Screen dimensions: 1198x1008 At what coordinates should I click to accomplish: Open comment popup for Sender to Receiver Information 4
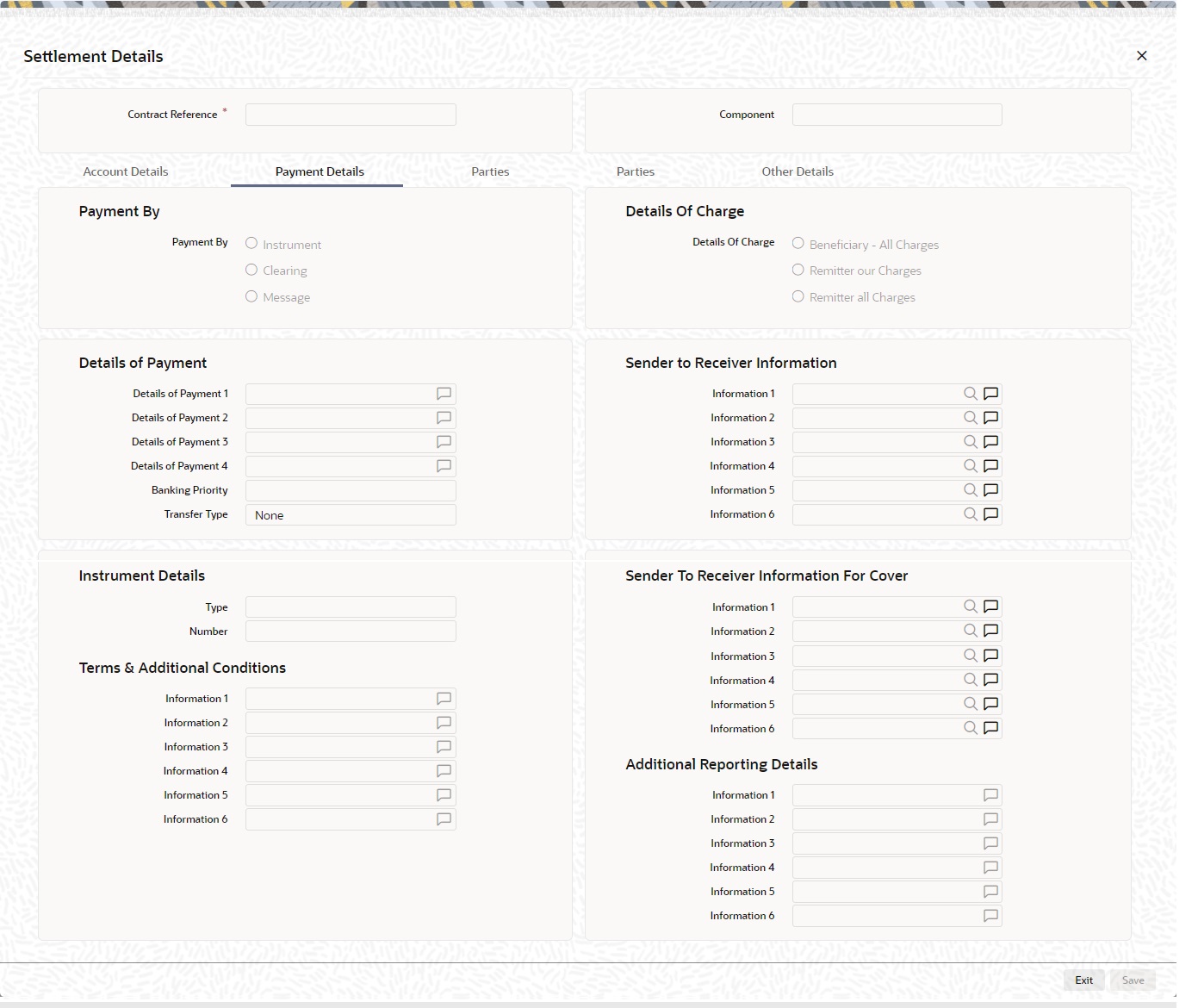991,466
